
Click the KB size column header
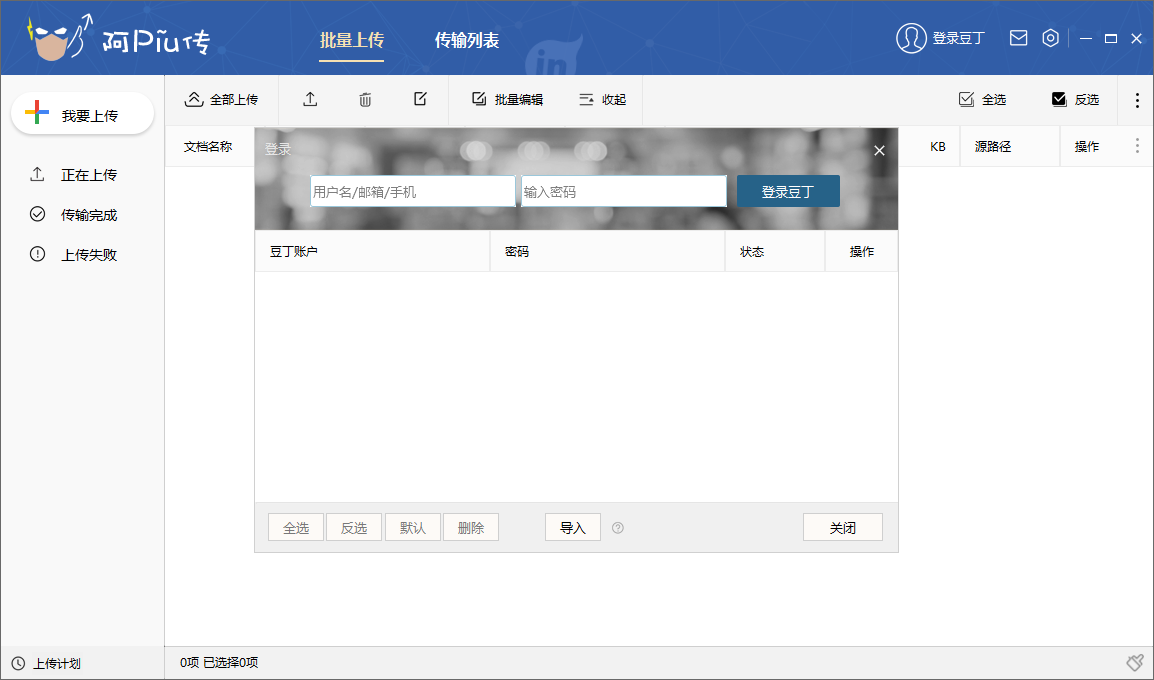938,146
